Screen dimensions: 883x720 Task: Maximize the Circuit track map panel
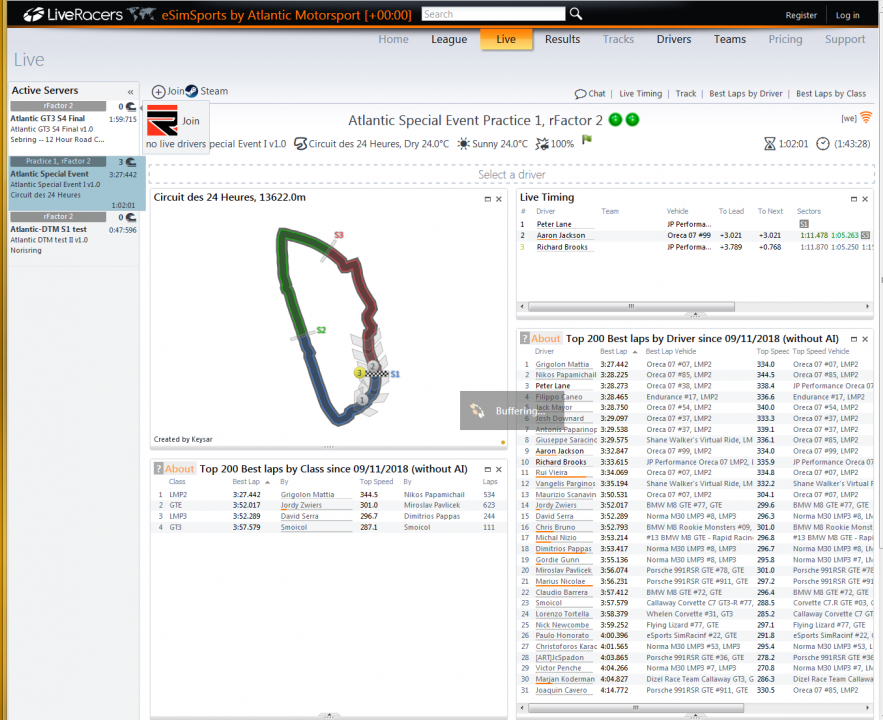click(x=488, y=199)
